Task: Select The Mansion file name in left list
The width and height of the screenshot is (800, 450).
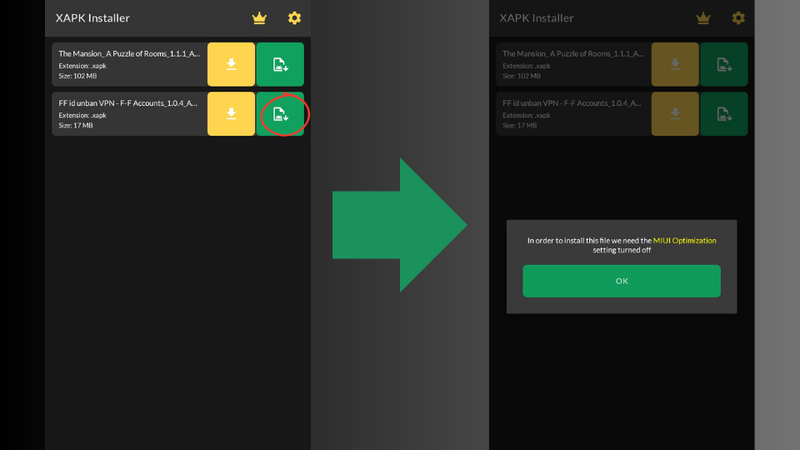Action: coord(129,54)
